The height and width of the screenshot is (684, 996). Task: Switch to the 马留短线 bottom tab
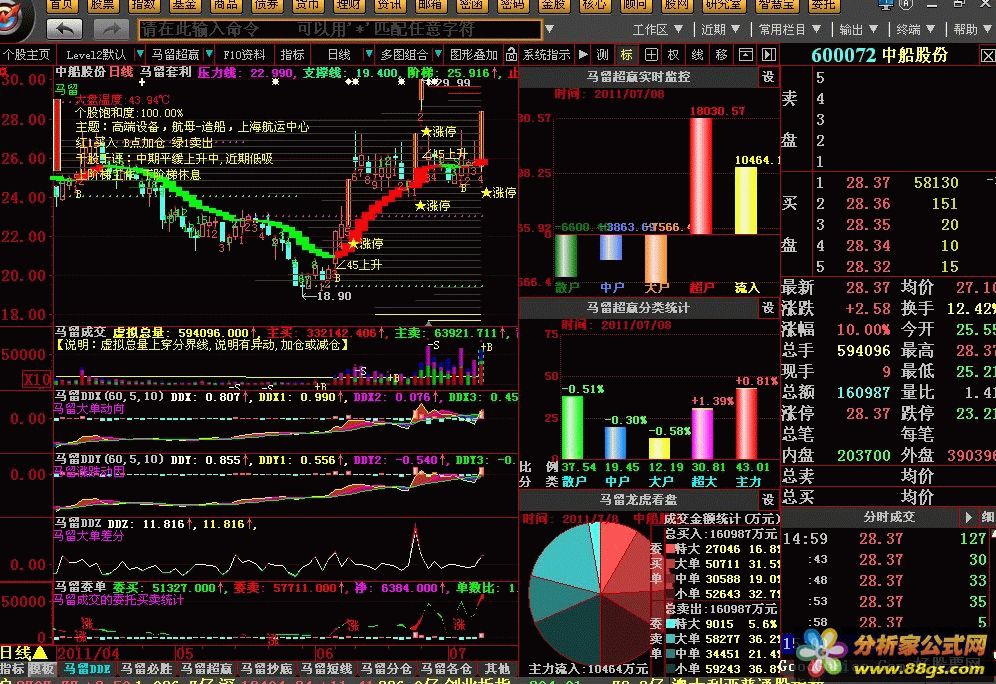326,668
